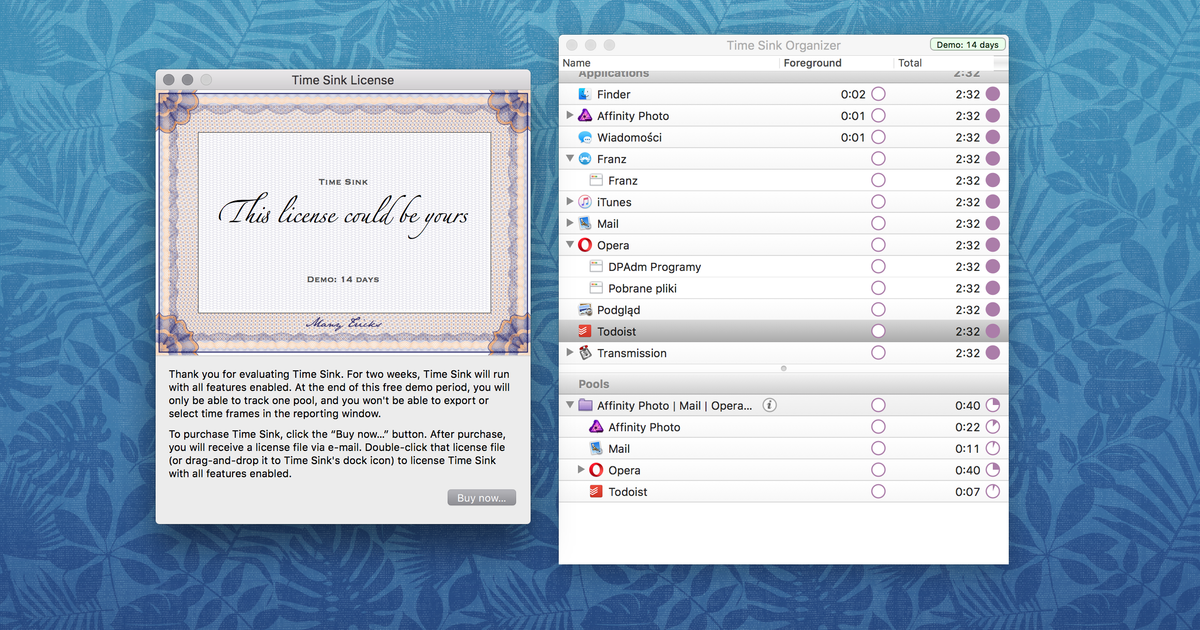Click the Demo: 14 days badge
The height and width of the screenshot is (630, 1200).
pos(968,45)
